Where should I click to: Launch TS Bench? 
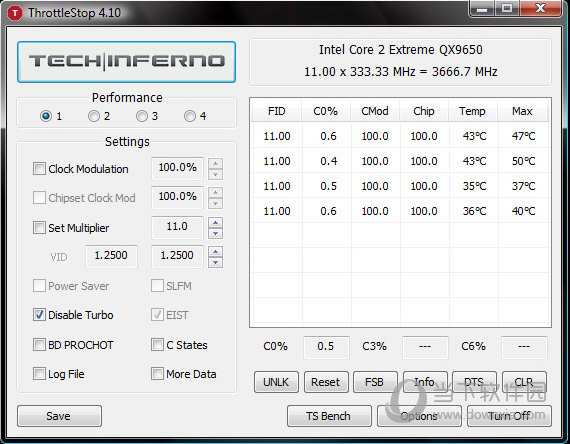point(329,416)
